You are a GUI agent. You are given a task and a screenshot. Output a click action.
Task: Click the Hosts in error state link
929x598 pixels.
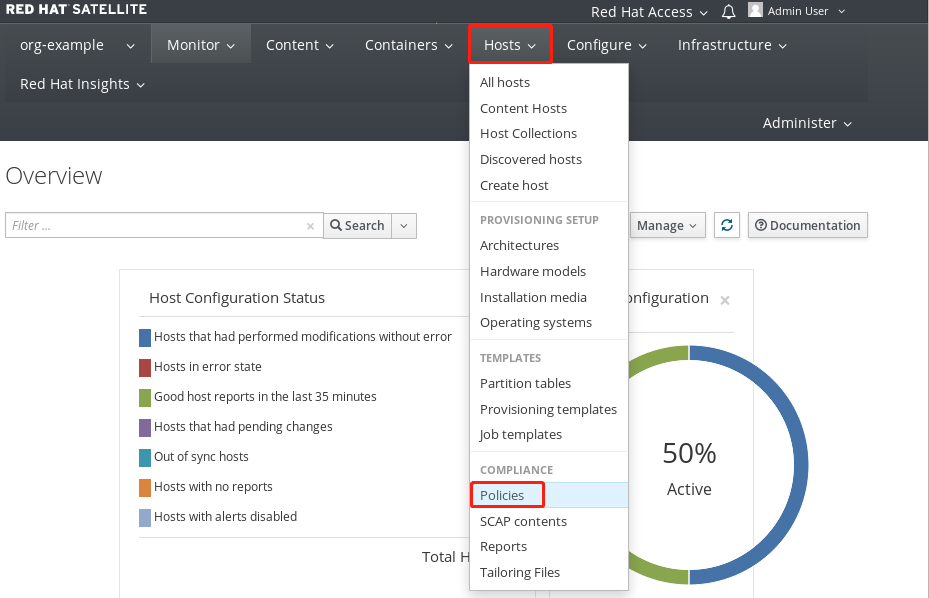click(x=208, y=367)
